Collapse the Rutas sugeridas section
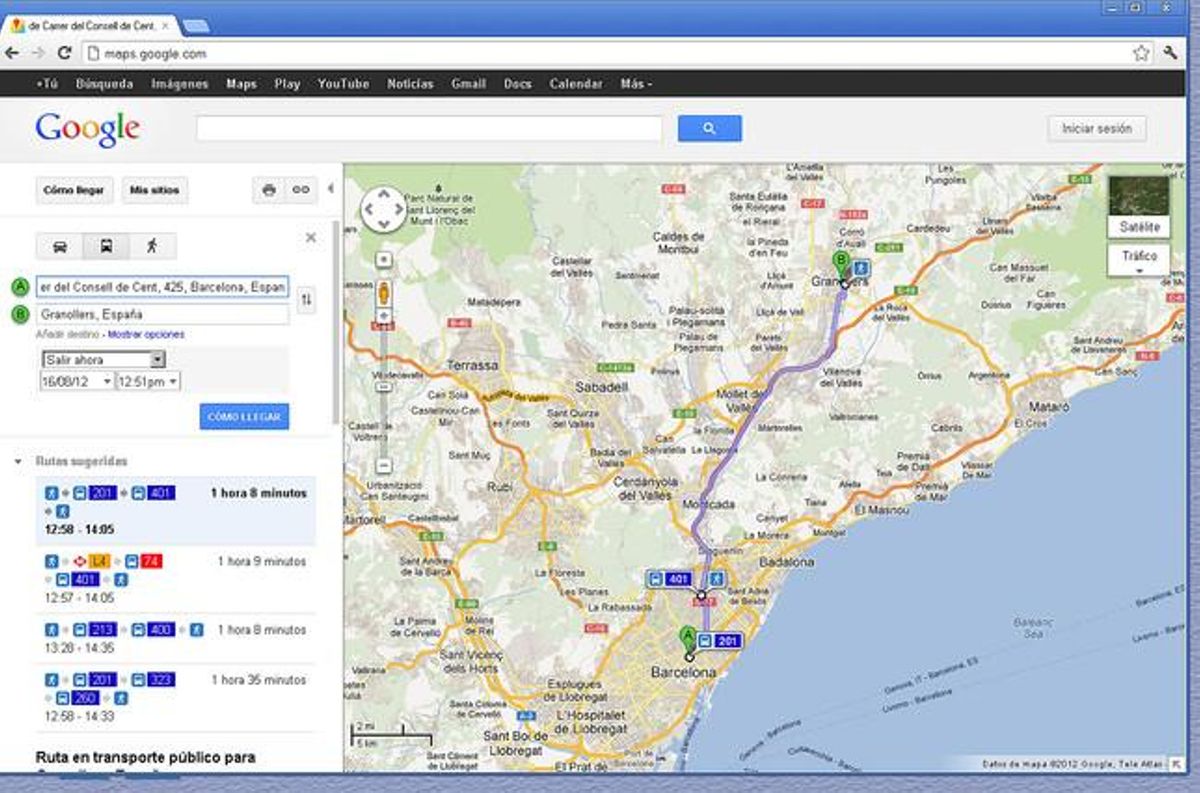The image size is (1200, 793). click(18, 462)
